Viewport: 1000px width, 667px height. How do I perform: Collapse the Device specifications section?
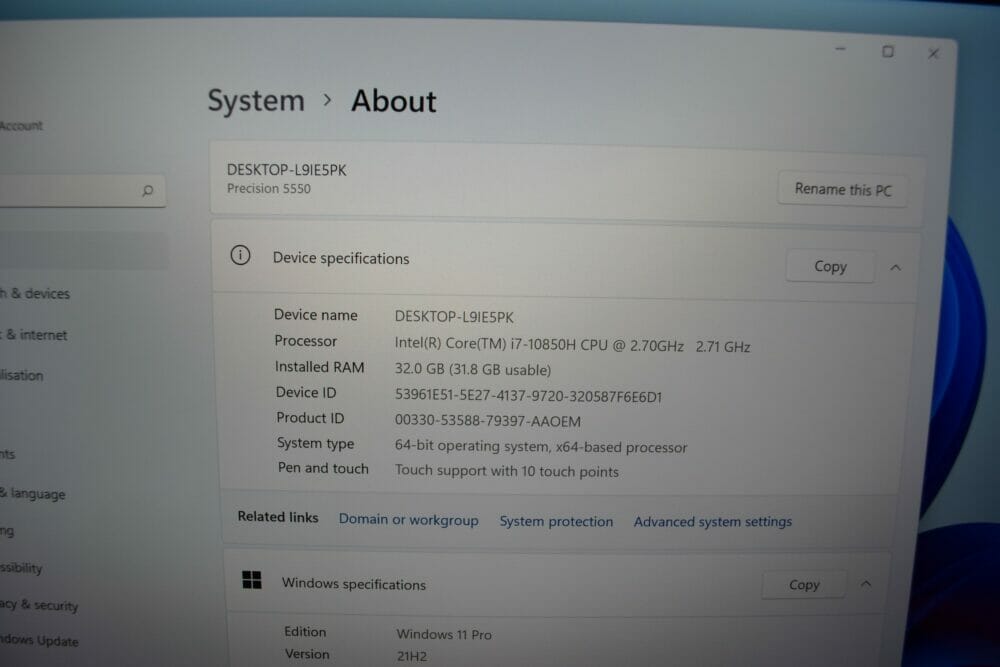click(x=895, y=268)
